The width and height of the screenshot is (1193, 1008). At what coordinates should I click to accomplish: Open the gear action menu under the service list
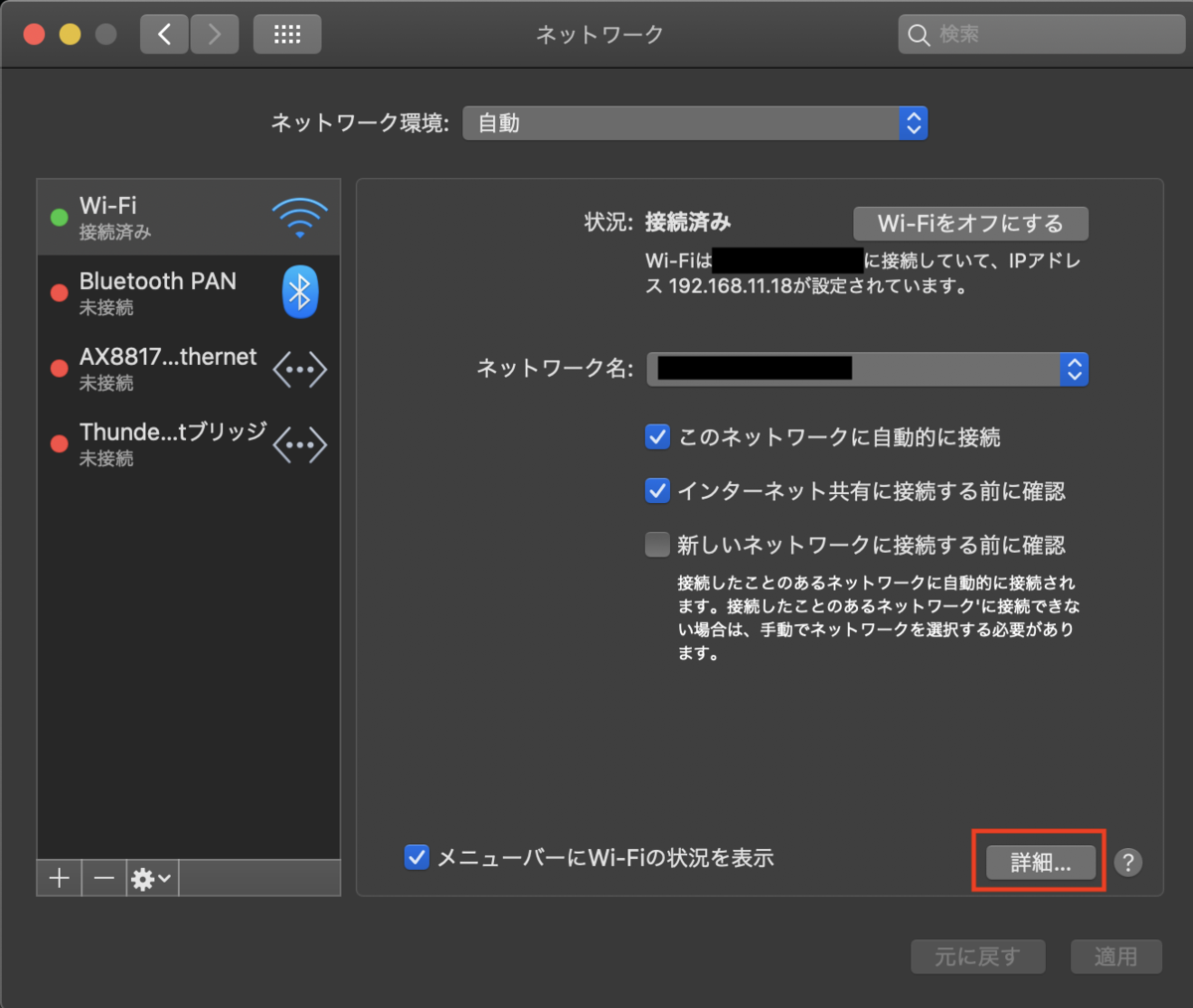[x=152, y=878]
